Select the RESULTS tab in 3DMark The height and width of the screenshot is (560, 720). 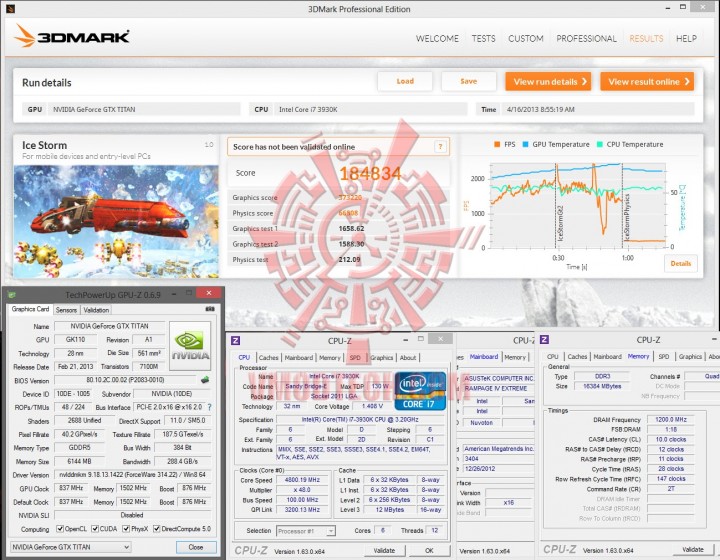coord(646,39)
